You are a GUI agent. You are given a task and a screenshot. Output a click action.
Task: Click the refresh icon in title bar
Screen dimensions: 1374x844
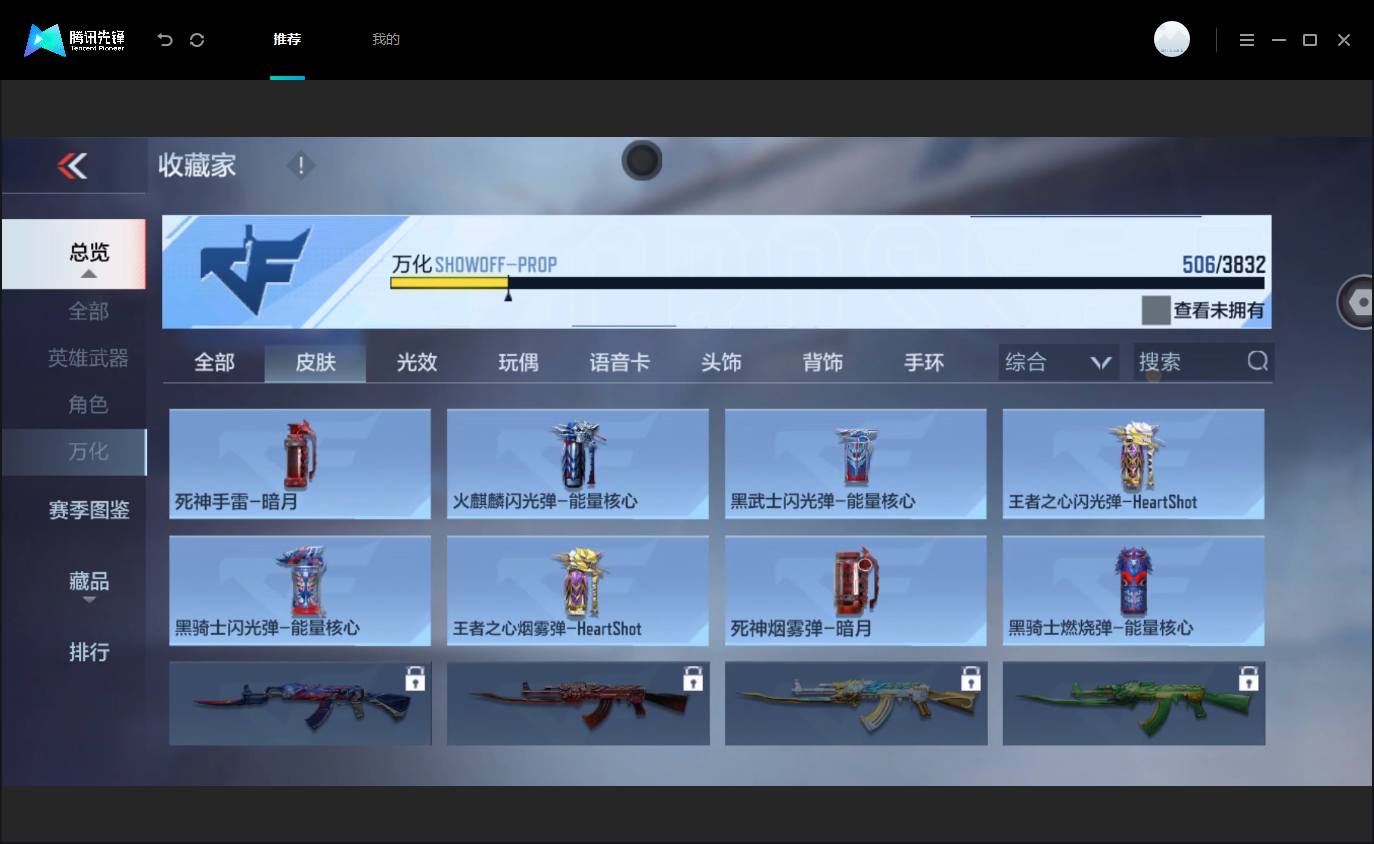tap(197, 40)
